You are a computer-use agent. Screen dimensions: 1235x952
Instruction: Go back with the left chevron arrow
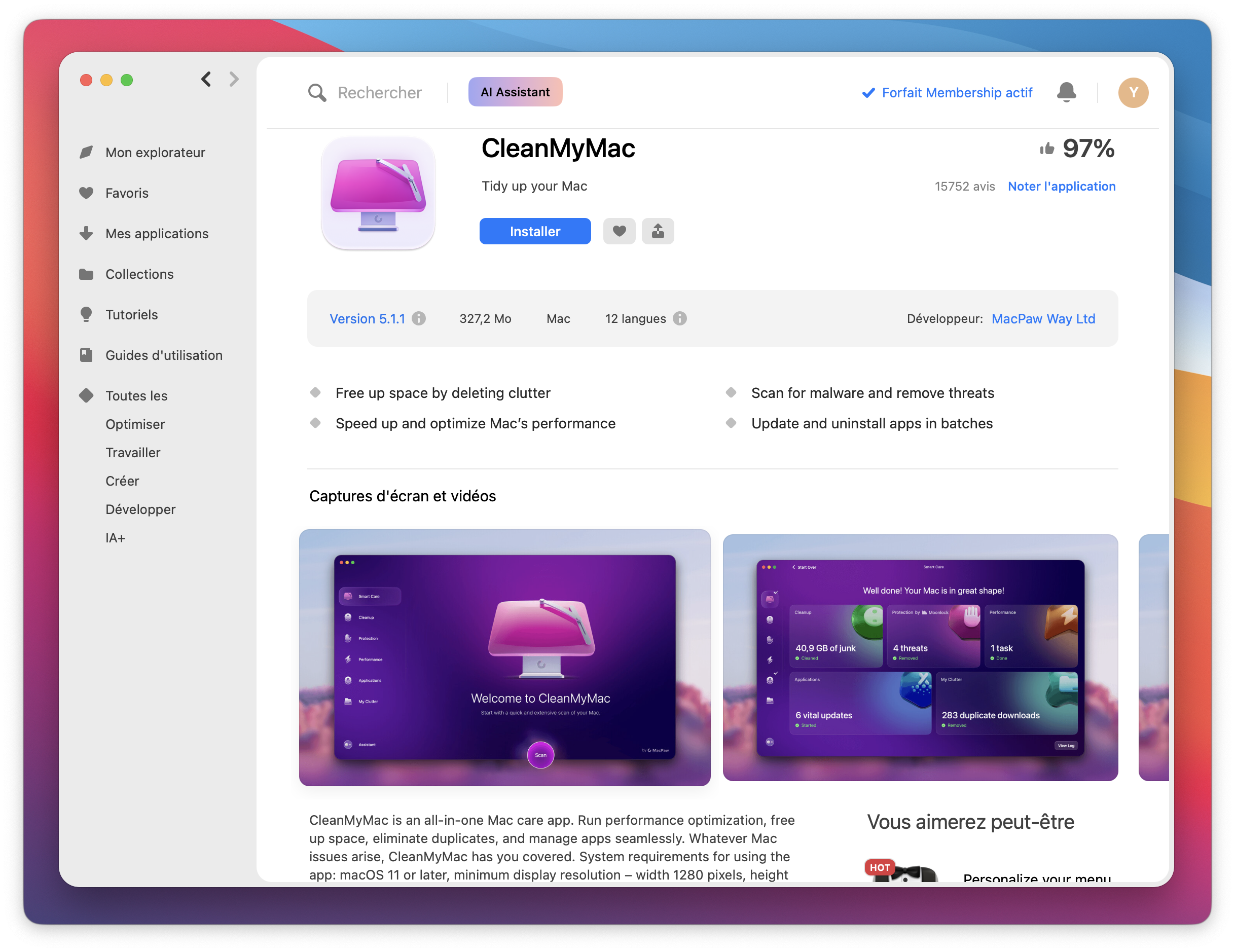coord(206,79)
